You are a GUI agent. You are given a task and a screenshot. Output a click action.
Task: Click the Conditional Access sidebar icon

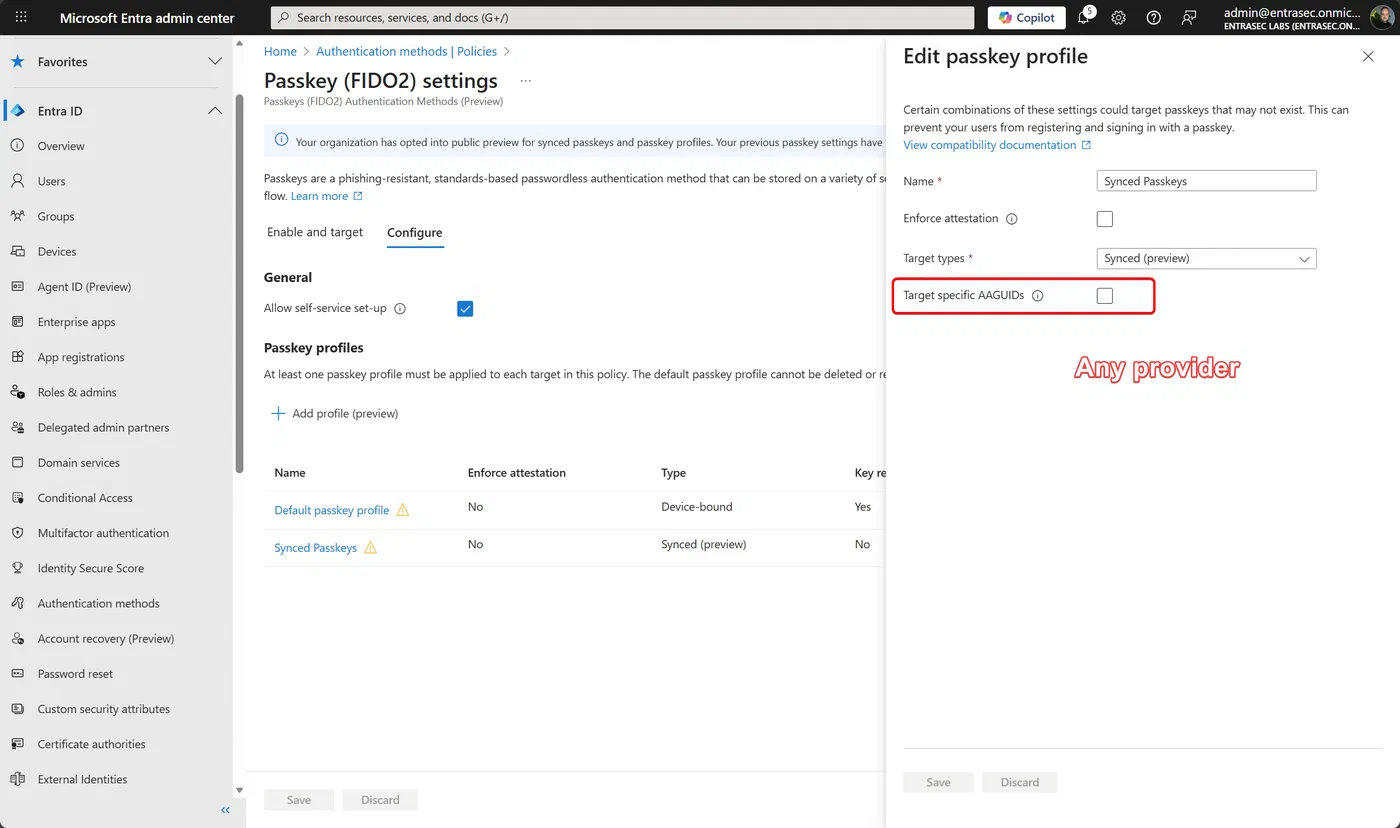[17, 498]
